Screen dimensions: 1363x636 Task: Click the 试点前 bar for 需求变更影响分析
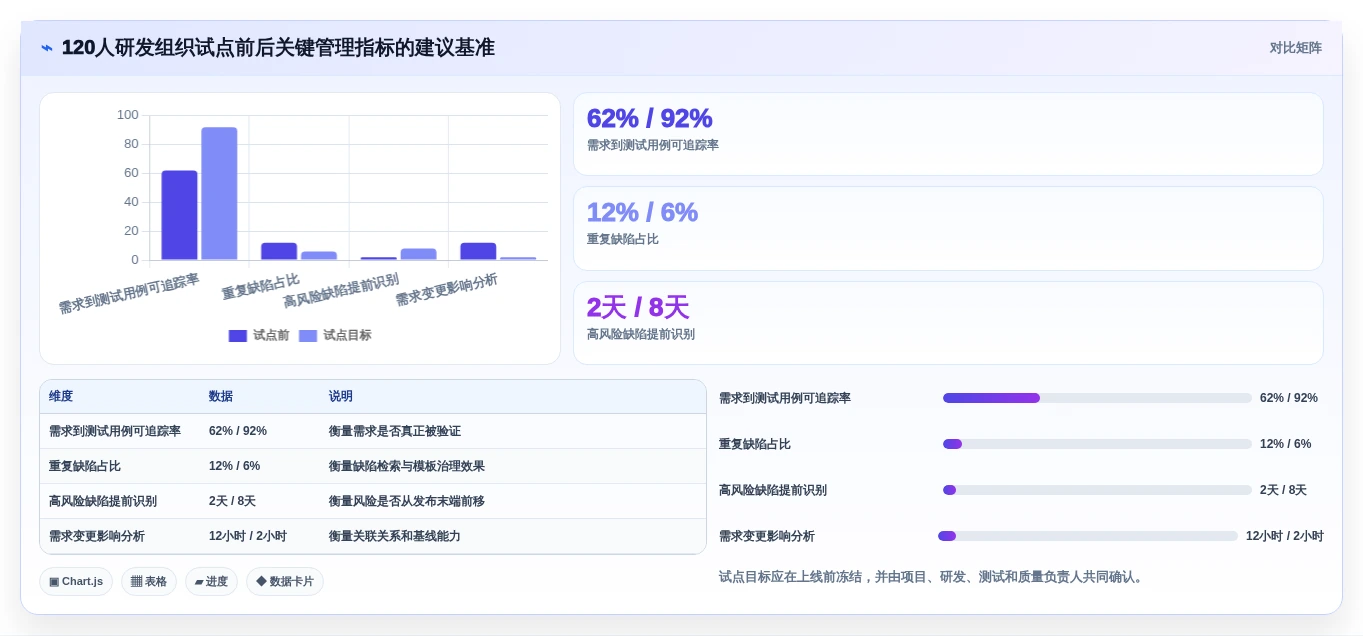coord(478,251)
